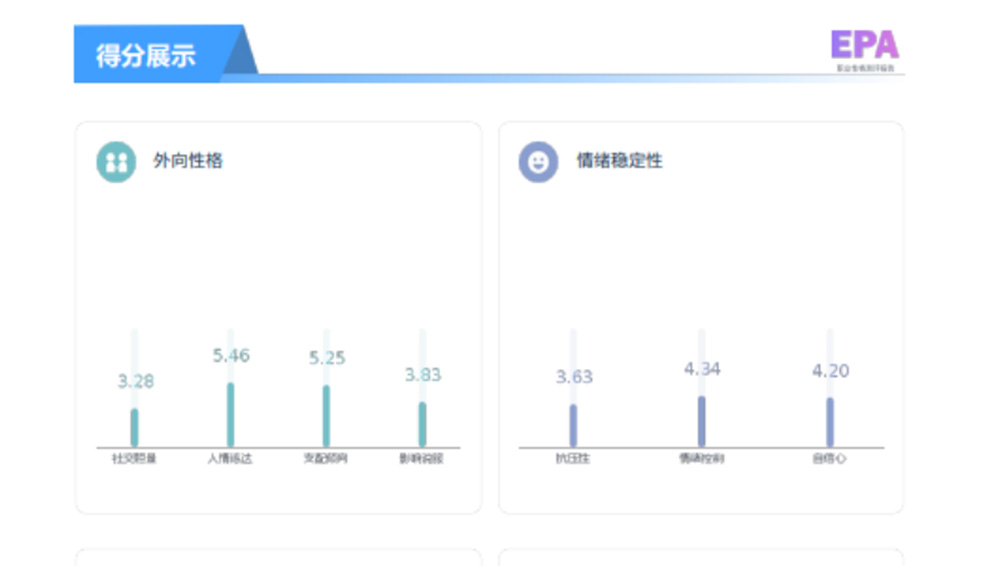Click the 抗压性 axis label

(x=573, y=458)
